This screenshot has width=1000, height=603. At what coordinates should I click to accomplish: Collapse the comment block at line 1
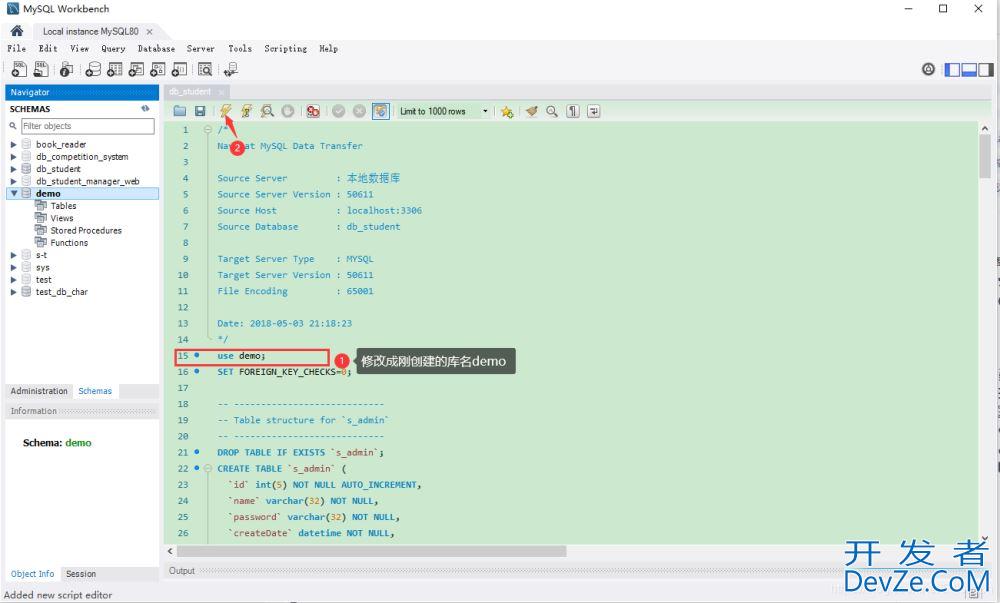[208, 129]
